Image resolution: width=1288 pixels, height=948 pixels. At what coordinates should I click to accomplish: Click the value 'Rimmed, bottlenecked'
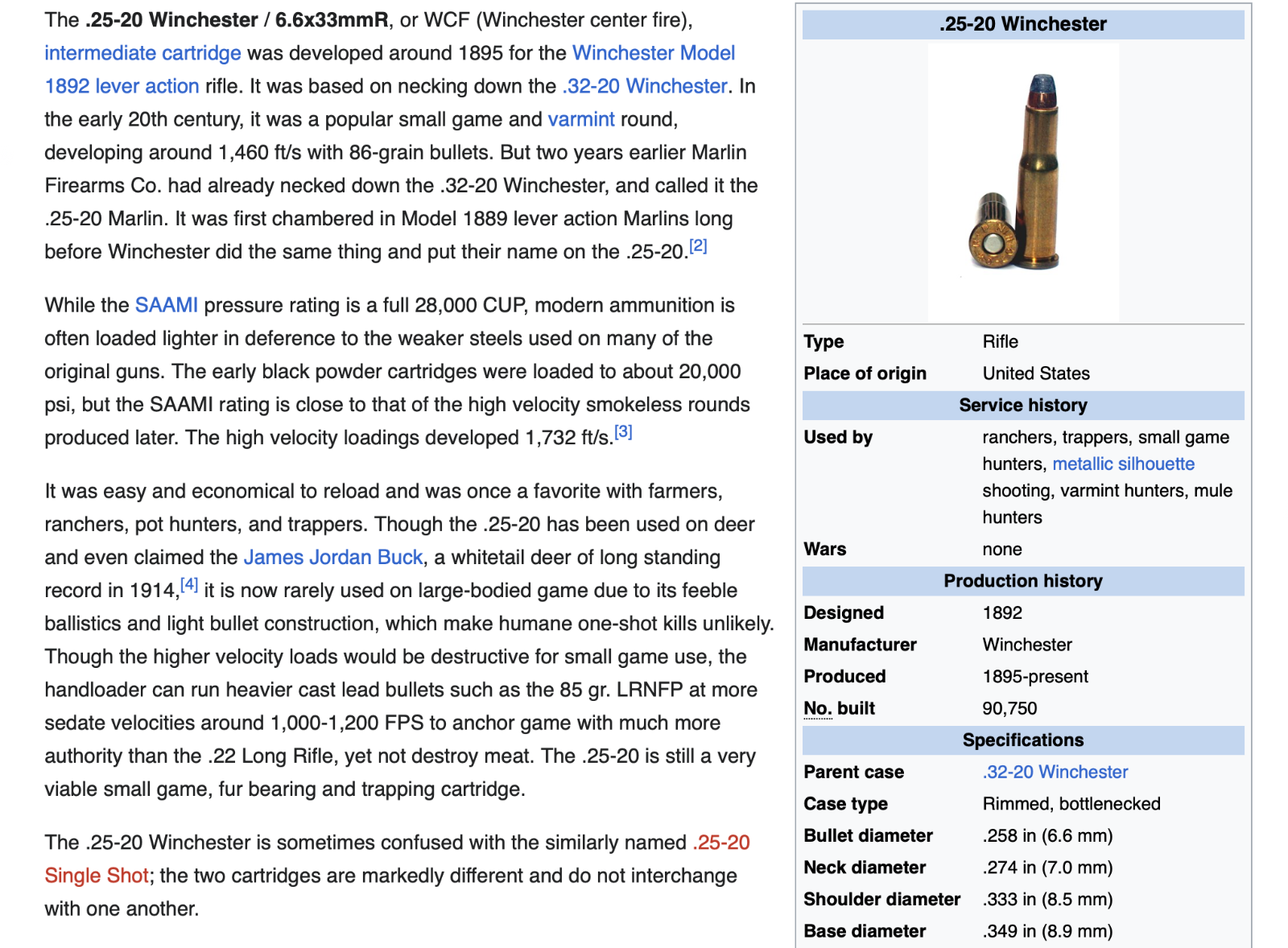[x=1071, y=804]
